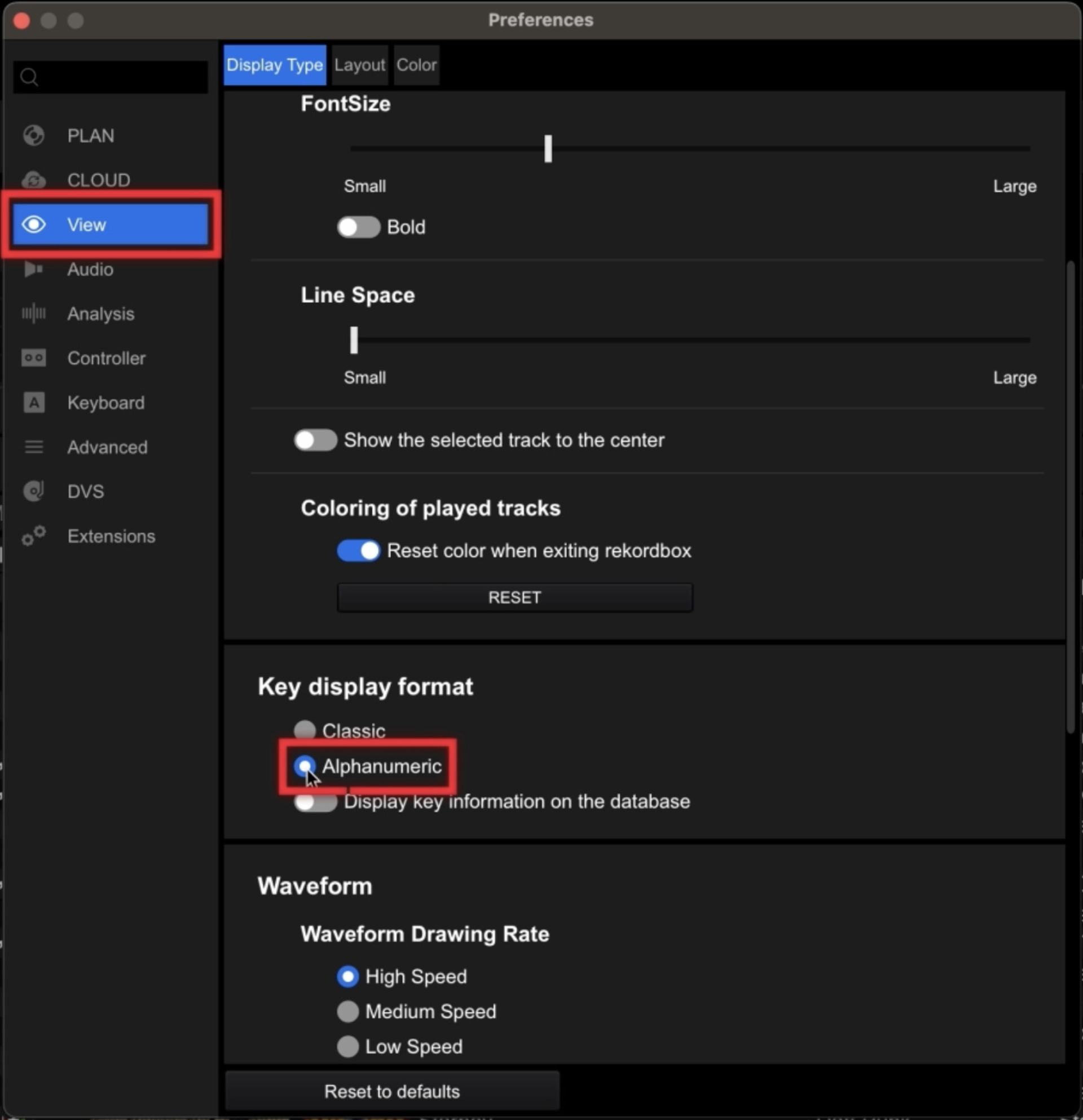Image resolution: width=1083 pixels, height=1120 pixels.
Task: Click the Small label under Line Space
Action: point(364,378)
